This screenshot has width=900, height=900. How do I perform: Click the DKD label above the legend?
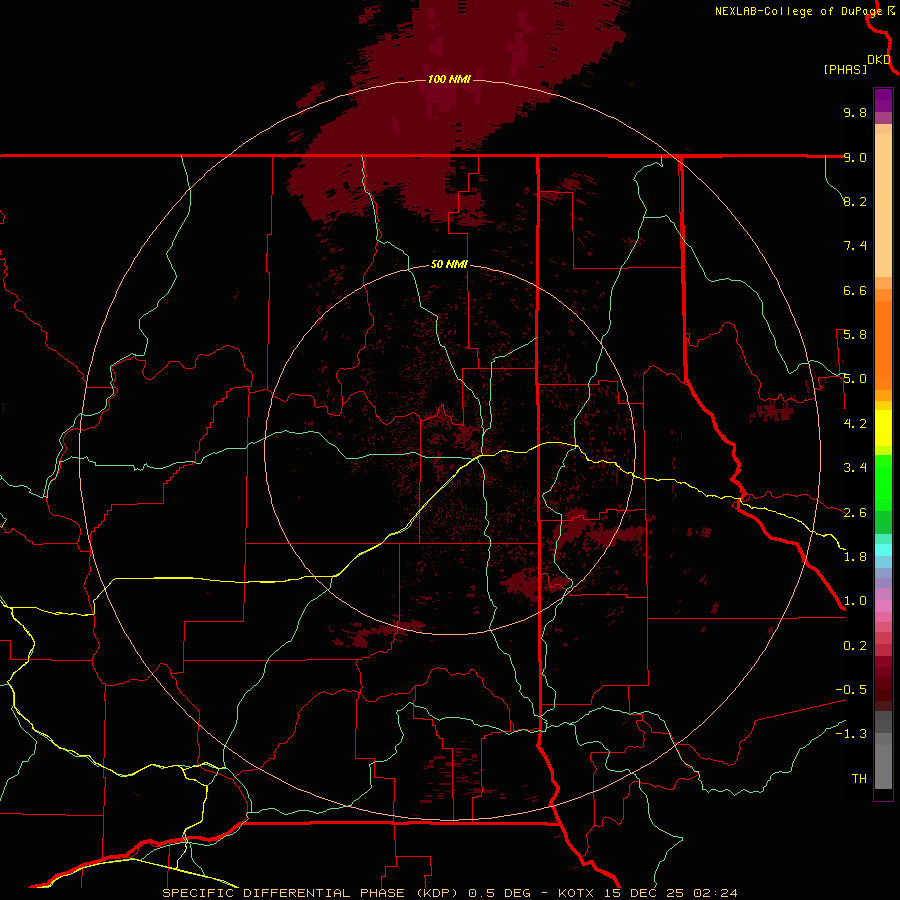tap(879, 60)
